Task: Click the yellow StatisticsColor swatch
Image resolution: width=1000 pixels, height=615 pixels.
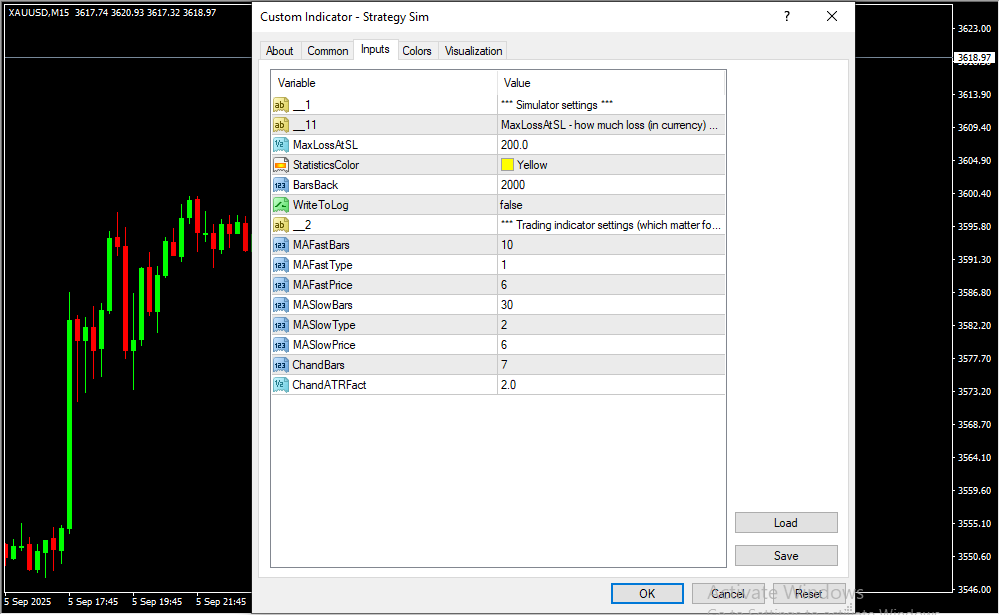Action: (x=507, y=165)
